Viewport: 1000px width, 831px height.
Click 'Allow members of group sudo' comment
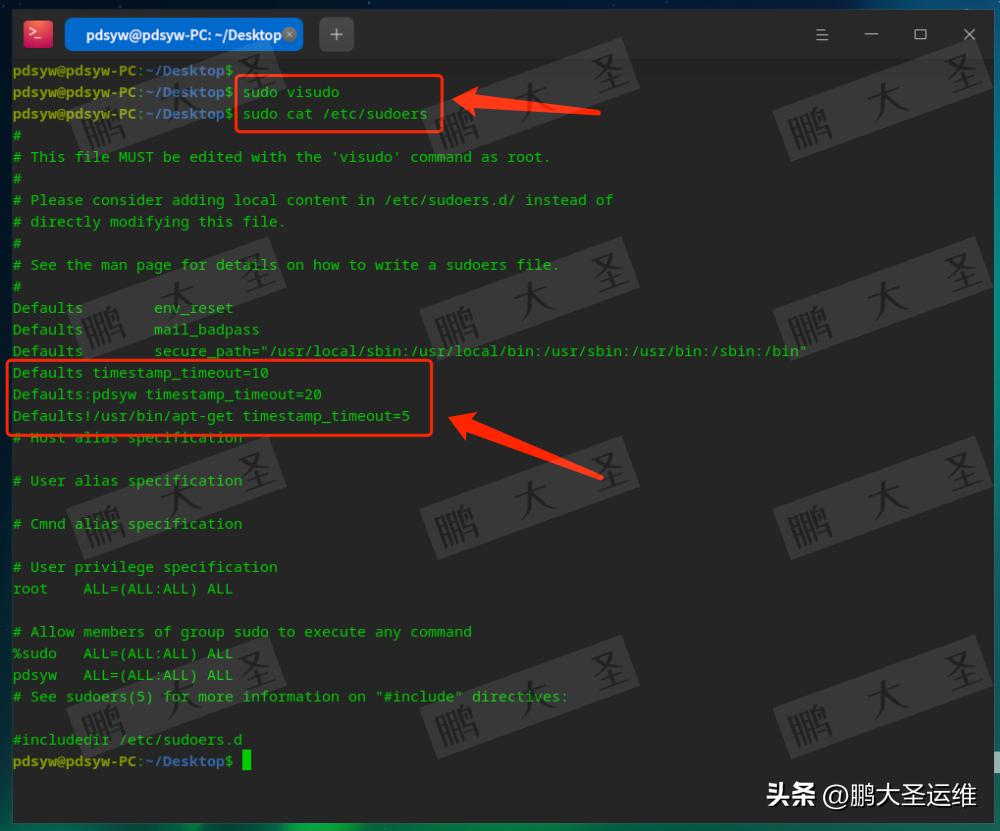coord(242,632)
